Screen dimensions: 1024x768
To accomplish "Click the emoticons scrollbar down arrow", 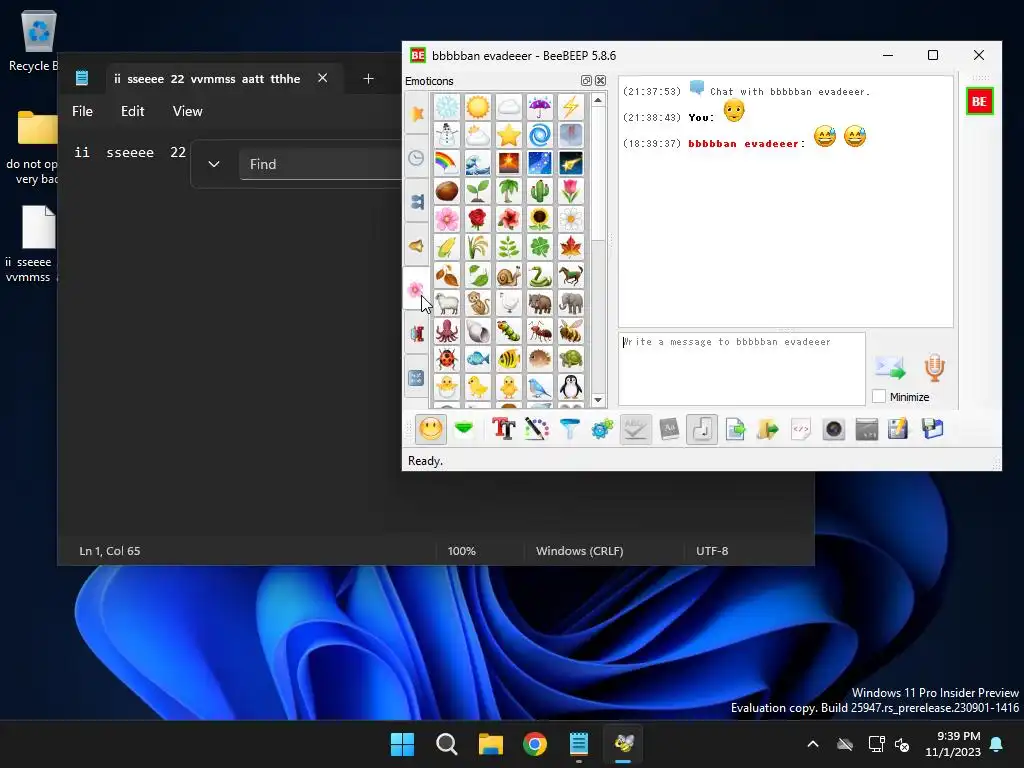I will tap(598, 400).
